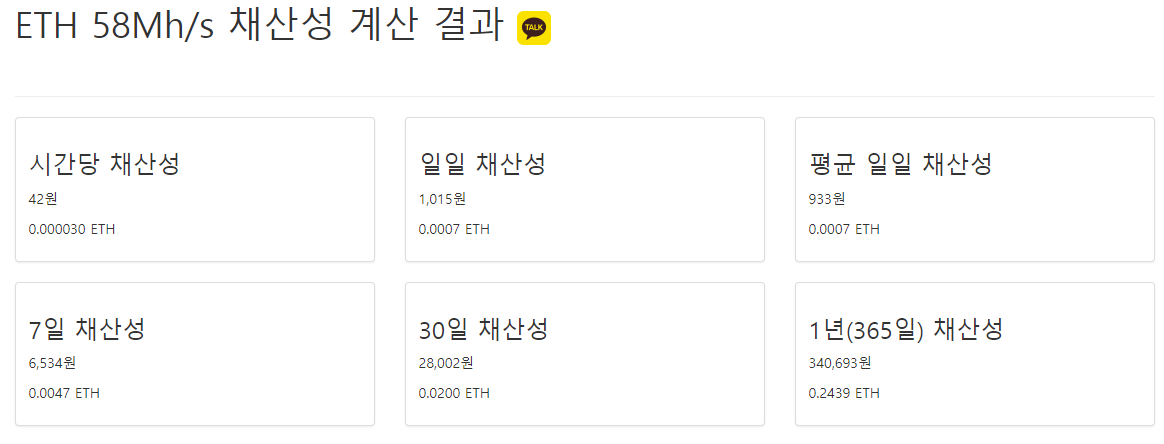The width and height of the screenshot is (1164, 444).
Task: Click the 42원 hourly profit value
Action: (x=44, y=199)
